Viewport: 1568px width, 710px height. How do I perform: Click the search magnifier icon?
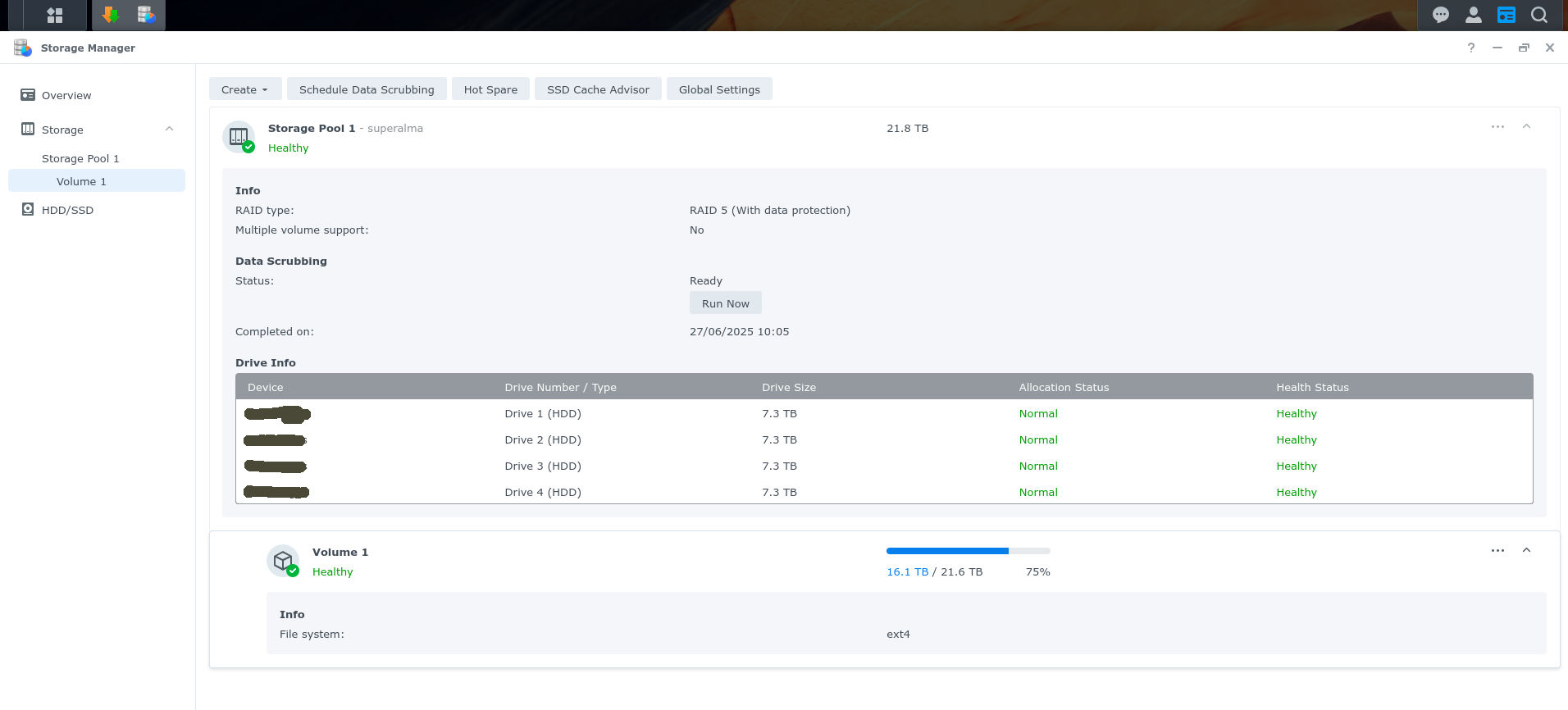[1539, 15]
